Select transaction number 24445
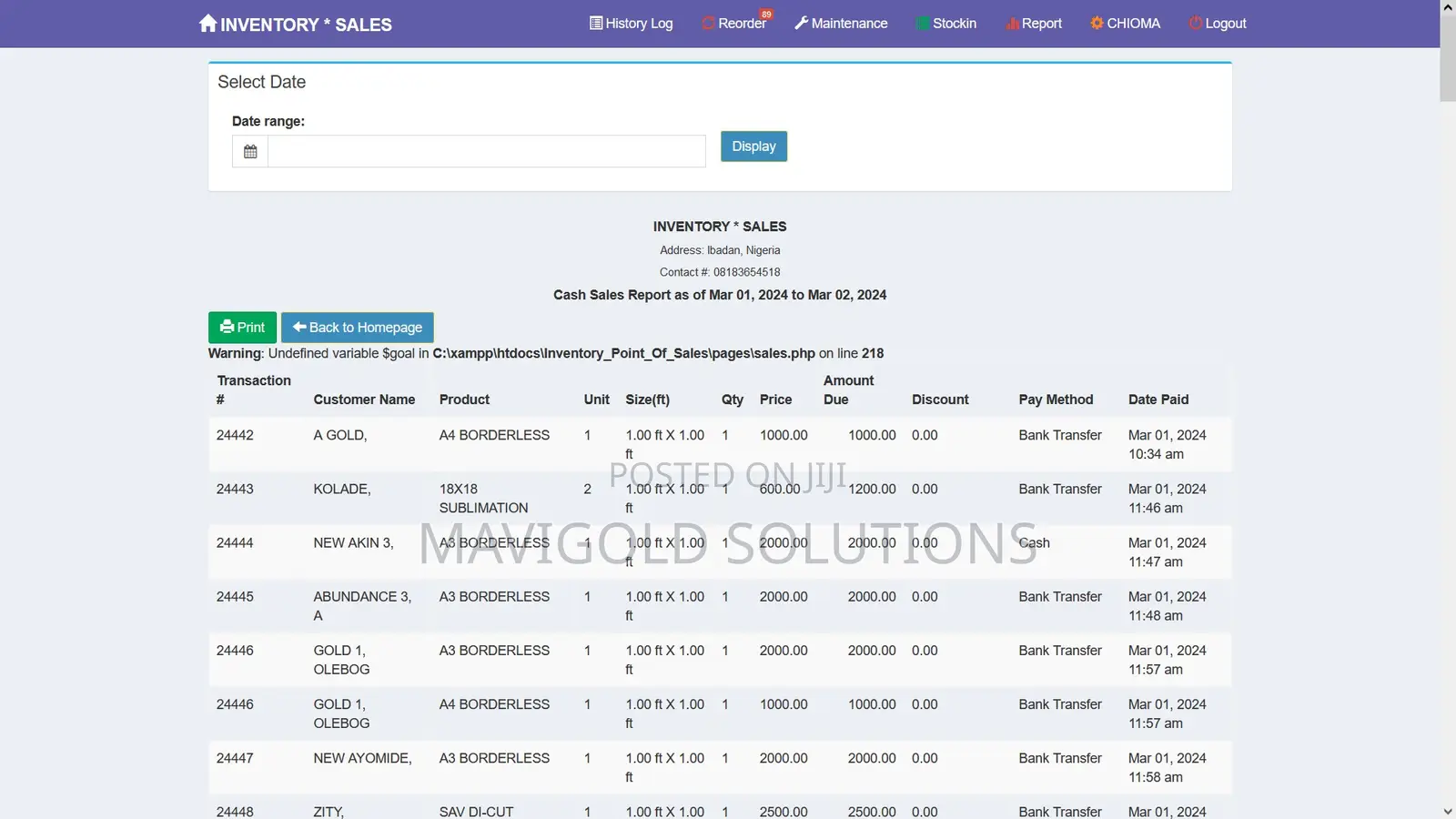The image size is (1456, 819). (x=235, y=596)
